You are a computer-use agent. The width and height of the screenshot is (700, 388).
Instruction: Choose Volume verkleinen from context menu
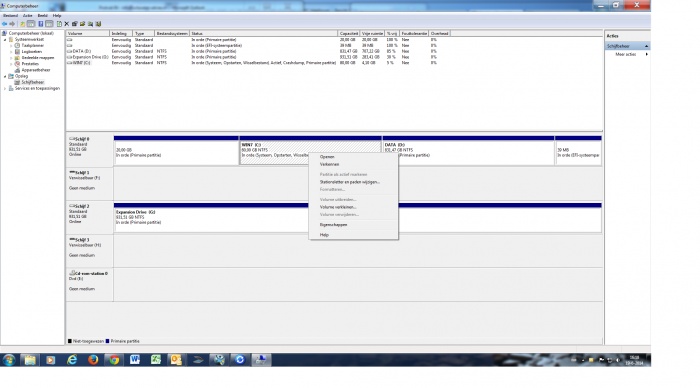(x=338, y=207)
